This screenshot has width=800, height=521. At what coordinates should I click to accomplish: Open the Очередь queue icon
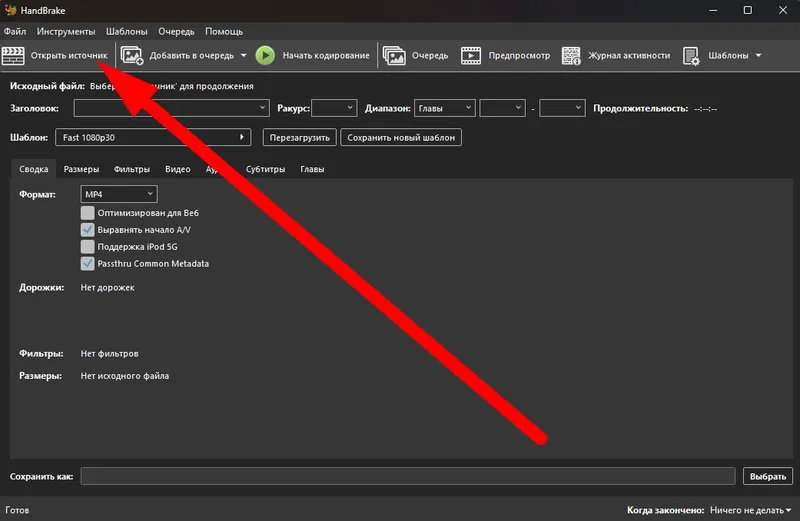click(x=394, y=56)
